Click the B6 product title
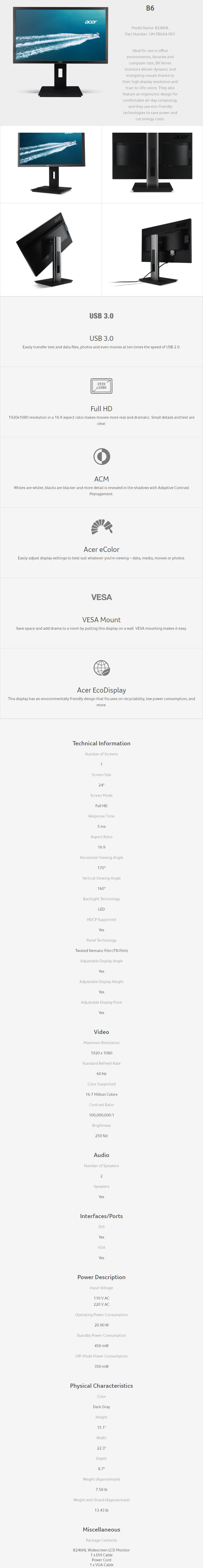The image size is (203, 1568). [150, 8]
